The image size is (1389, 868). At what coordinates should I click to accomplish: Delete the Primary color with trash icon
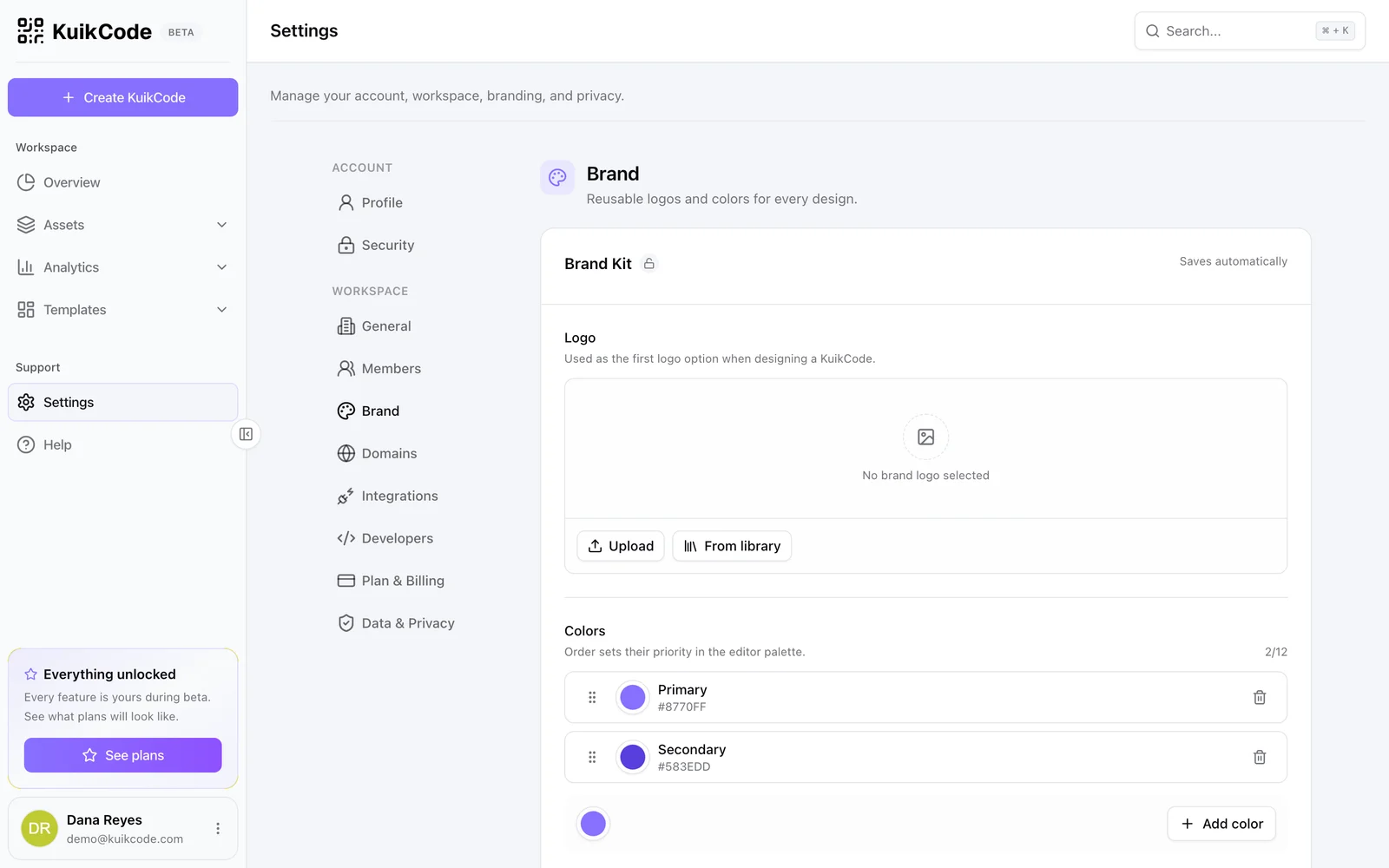pos(1260,697)
